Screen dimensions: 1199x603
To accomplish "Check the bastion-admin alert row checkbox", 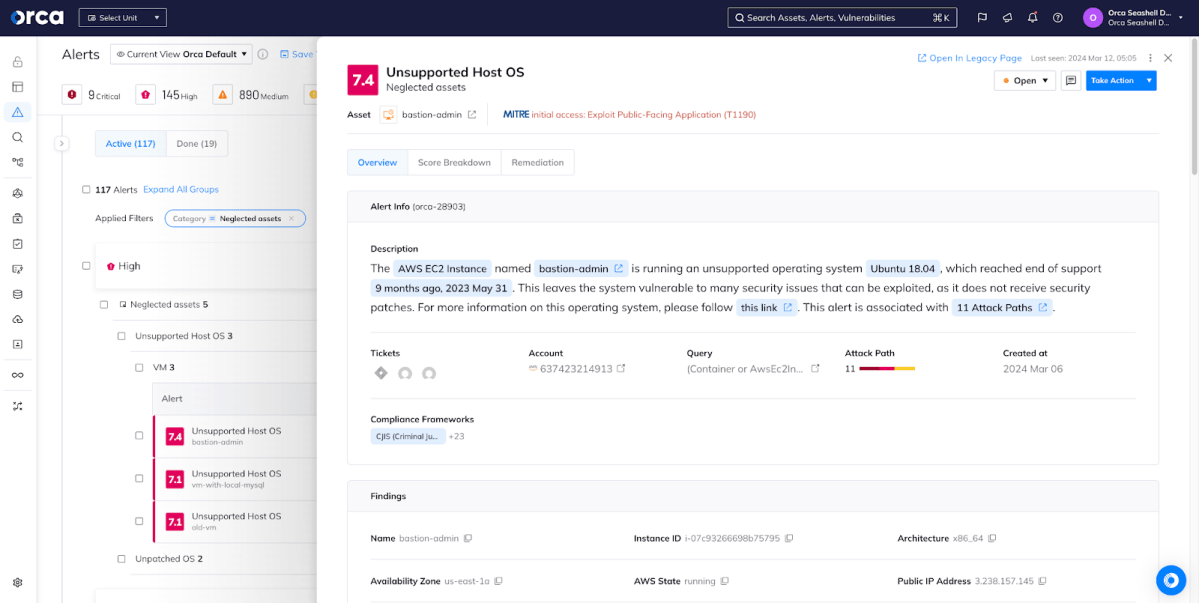I will point(139,436).
